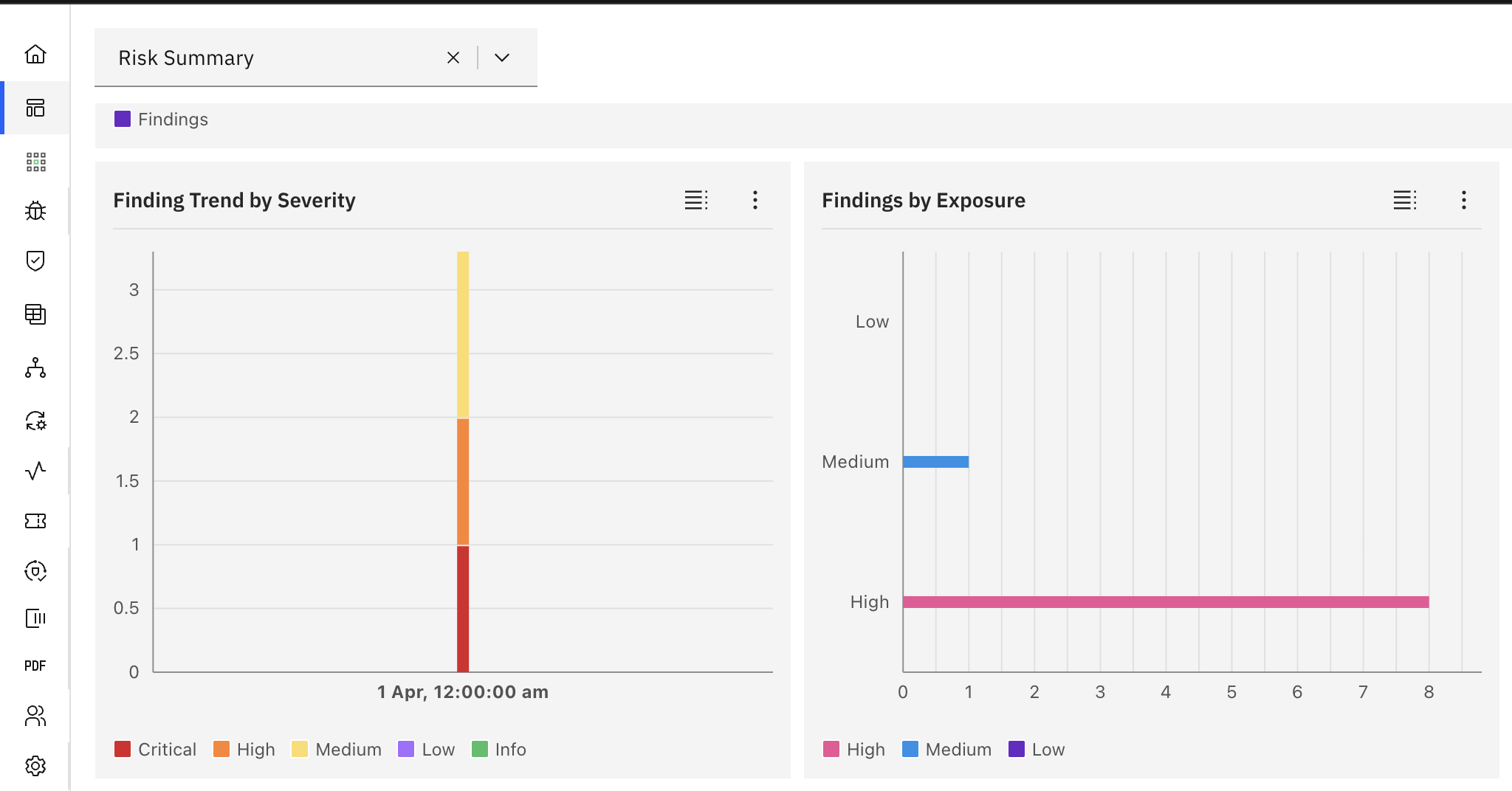This screenshot has height=791, width=1512.
Task: Click the purple Findings color swatch
Action: [123, 119]
